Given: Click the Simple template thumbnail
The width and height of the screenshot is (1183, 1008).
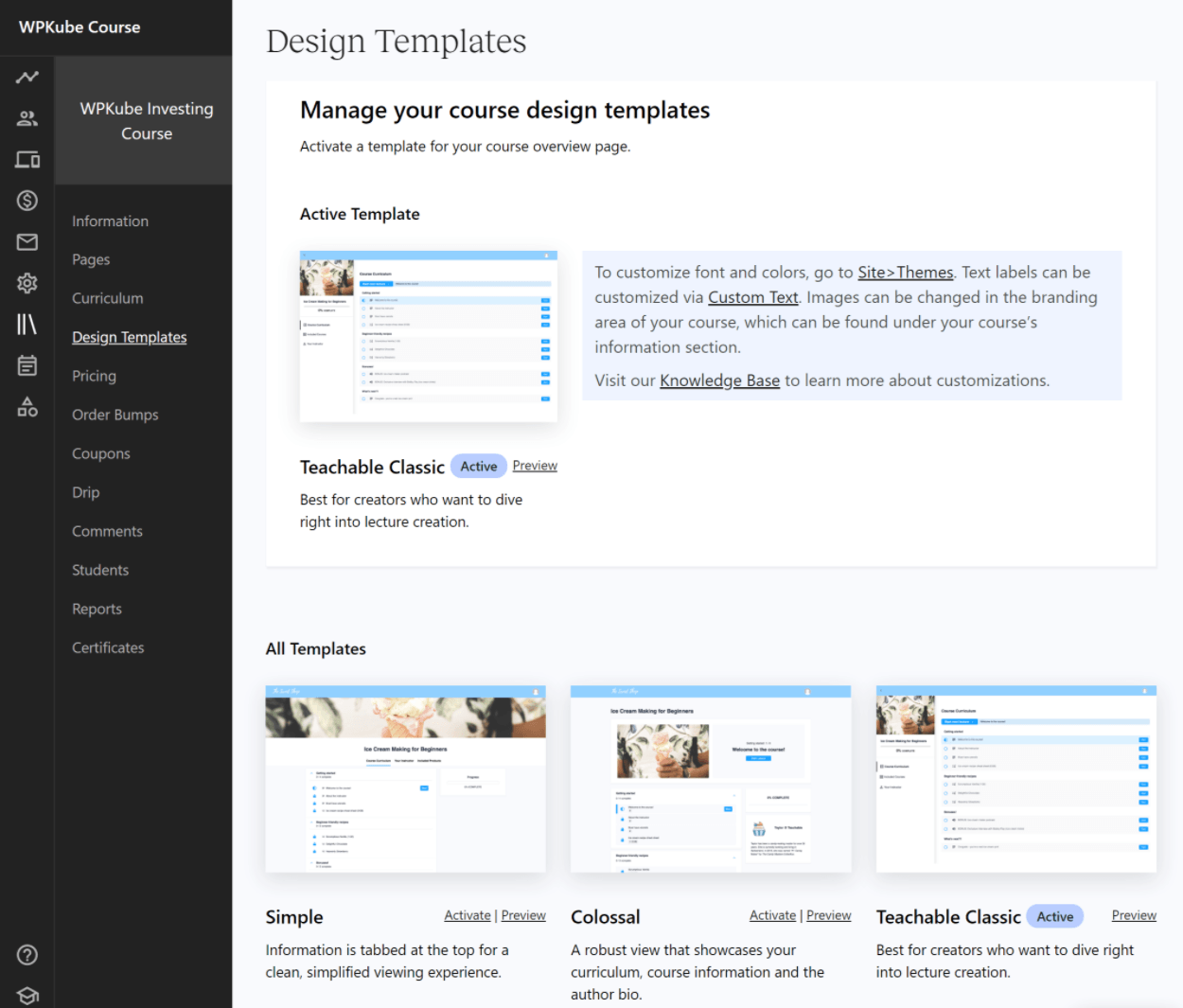Looking at the screenshot, I should (x=406, y=779).
